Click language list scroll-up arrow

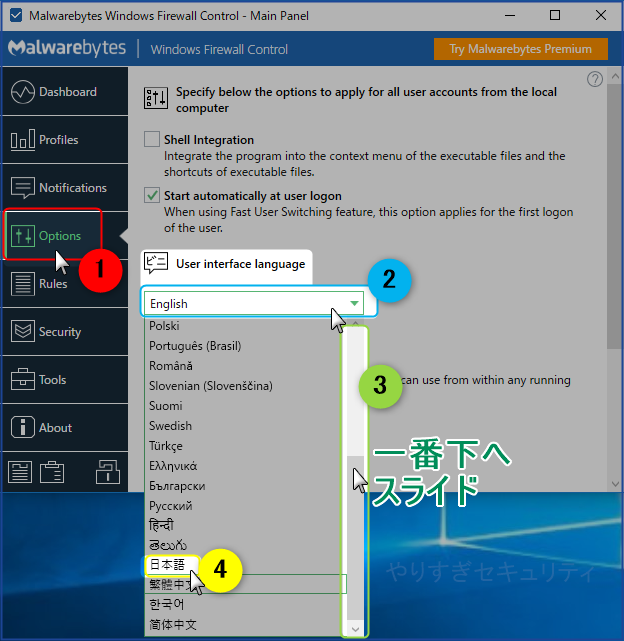355,323
